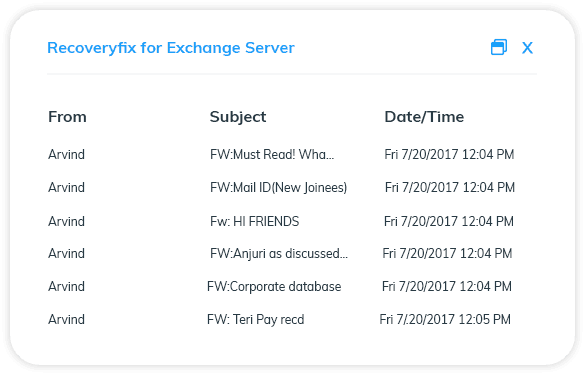This screenshot has width=585, height=375.
Task: Select the FW: Teri Pay recd message
Action: point(256,319)
